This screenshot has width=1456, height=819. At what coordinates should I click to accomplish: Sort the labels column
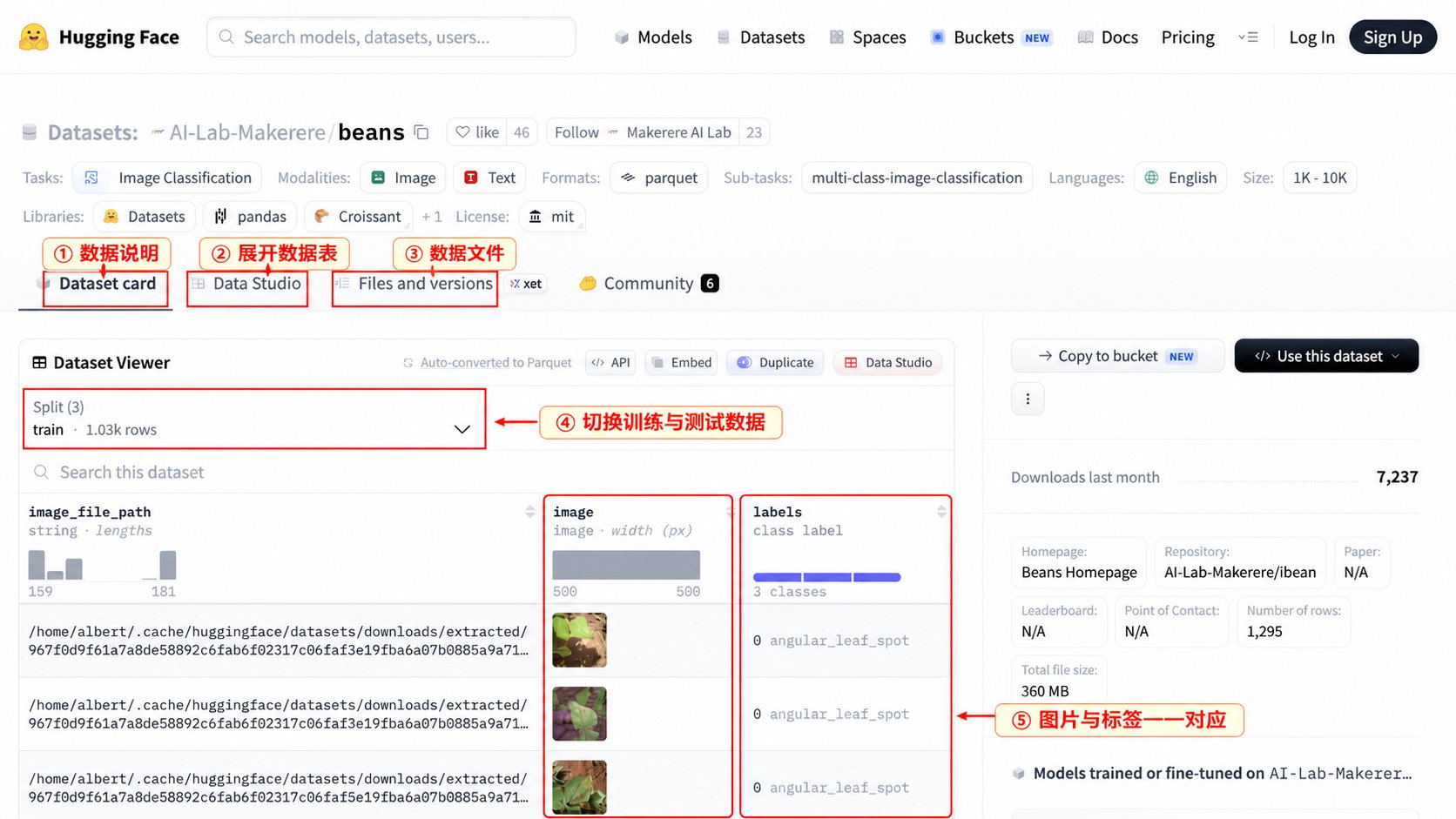coord(940,512)
